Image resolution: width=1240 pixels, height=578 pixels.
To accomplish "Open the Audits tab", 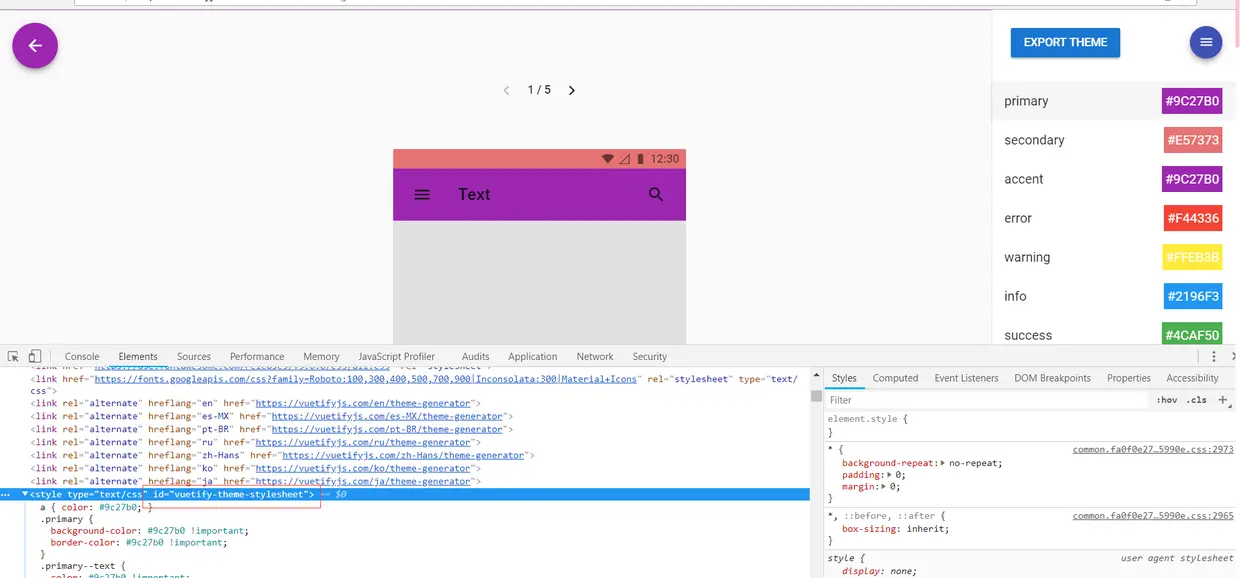I will click(x=476, y=356).
